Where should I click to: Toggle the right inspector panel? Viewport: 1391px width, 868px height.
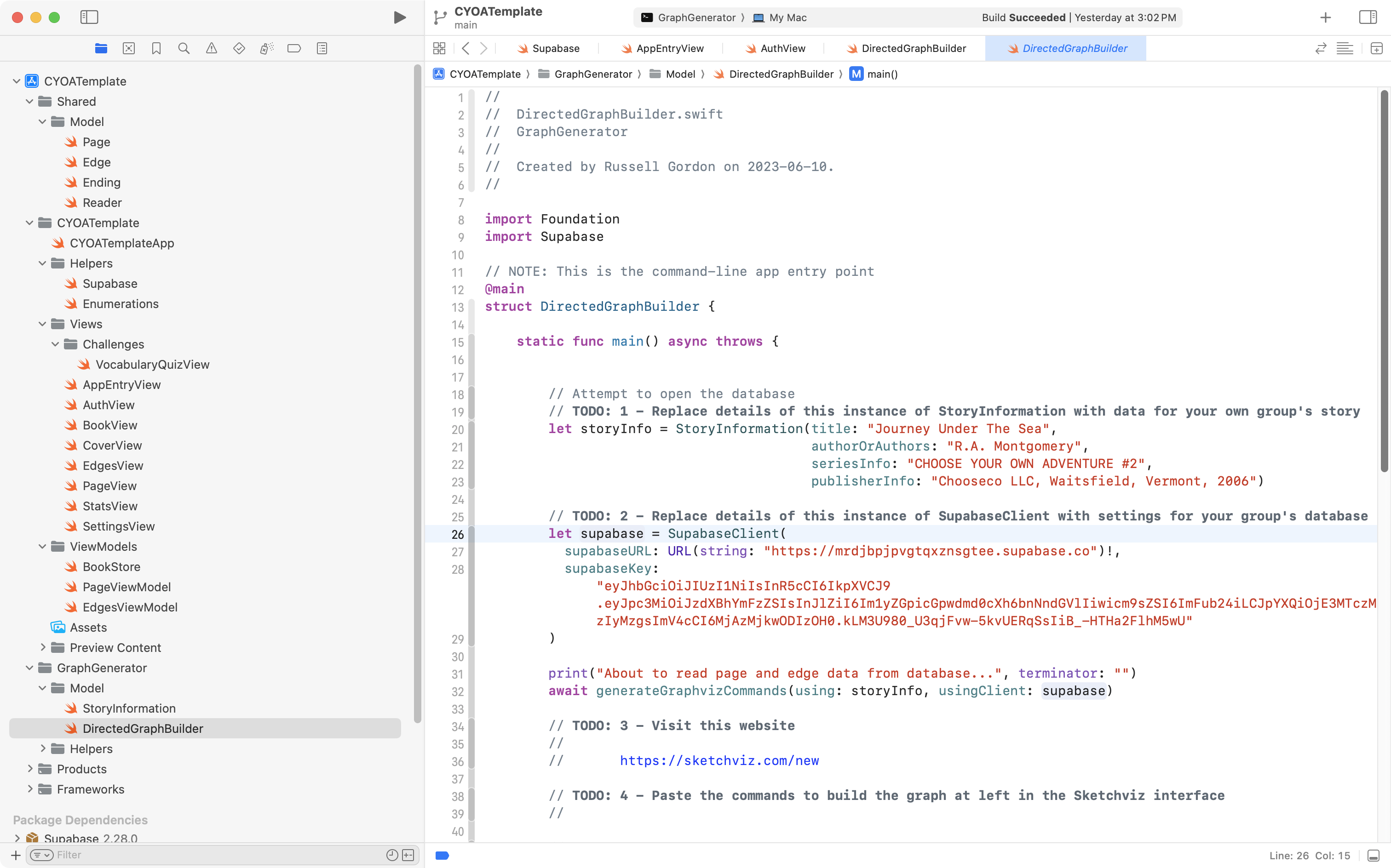pos(1368,17)
